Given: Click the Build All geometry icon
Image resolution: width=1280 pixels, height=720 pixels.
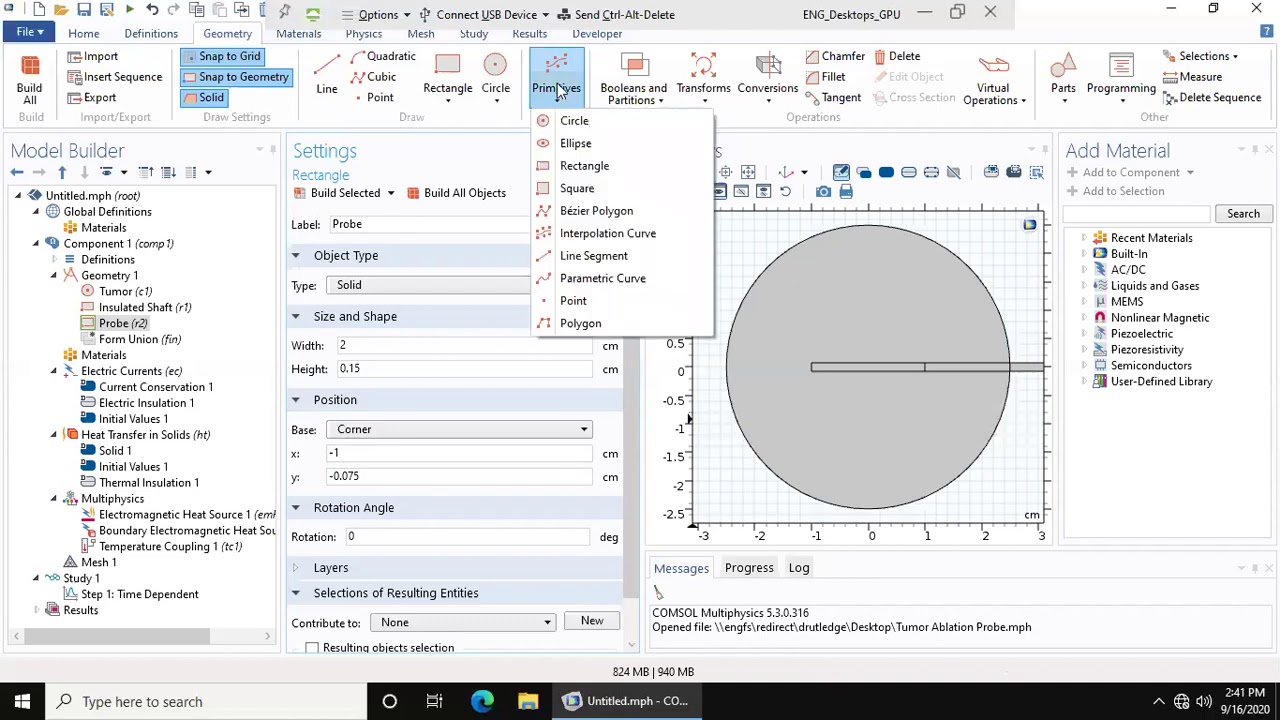Looking at the screenshot, I should tap(29, 78).
